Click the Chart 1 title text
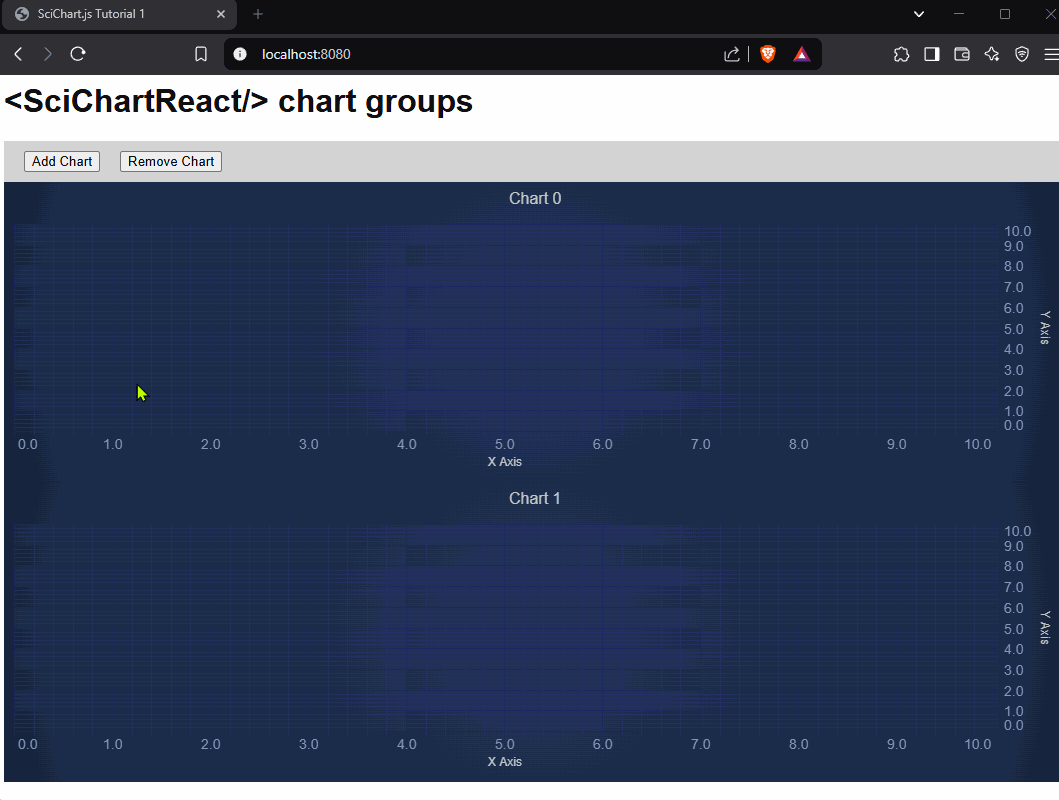 pyautogui.click(x=535, y=498)
